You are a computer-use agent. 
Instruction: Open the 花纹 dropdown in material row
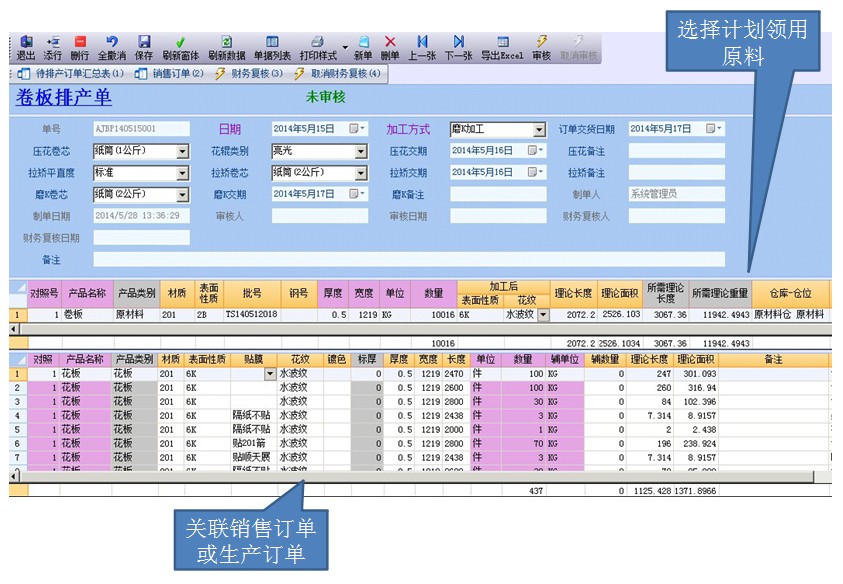click(544, 315)
